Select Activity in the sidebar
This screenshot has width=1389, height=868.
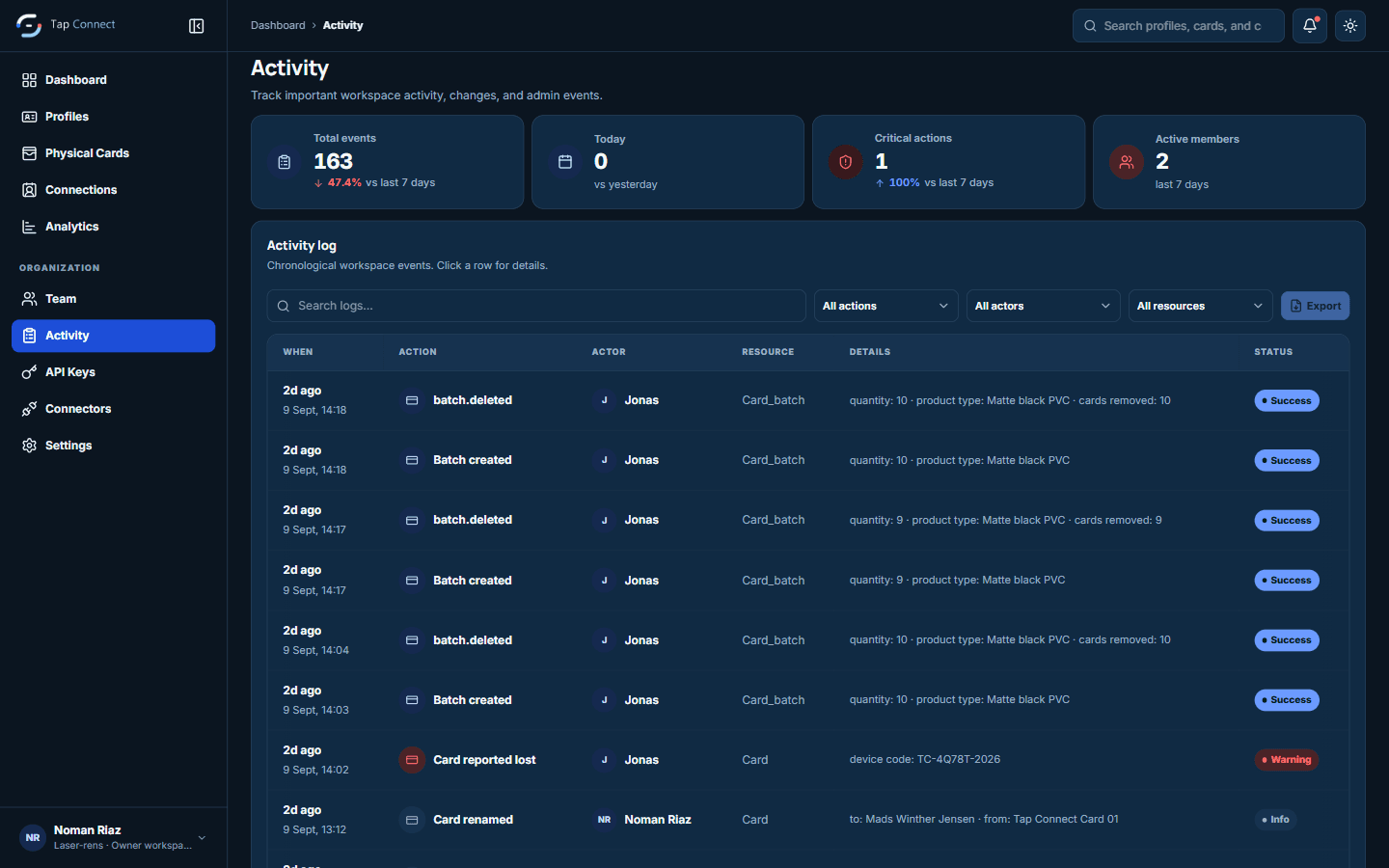tap(114, 336)
